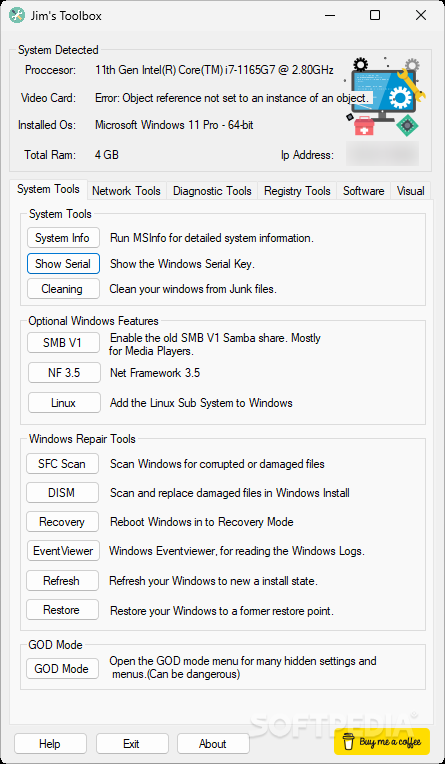Click 'Scan and replace damaged files in Windows Install' text
Screen dimensions: 445x764
(230, 493)
